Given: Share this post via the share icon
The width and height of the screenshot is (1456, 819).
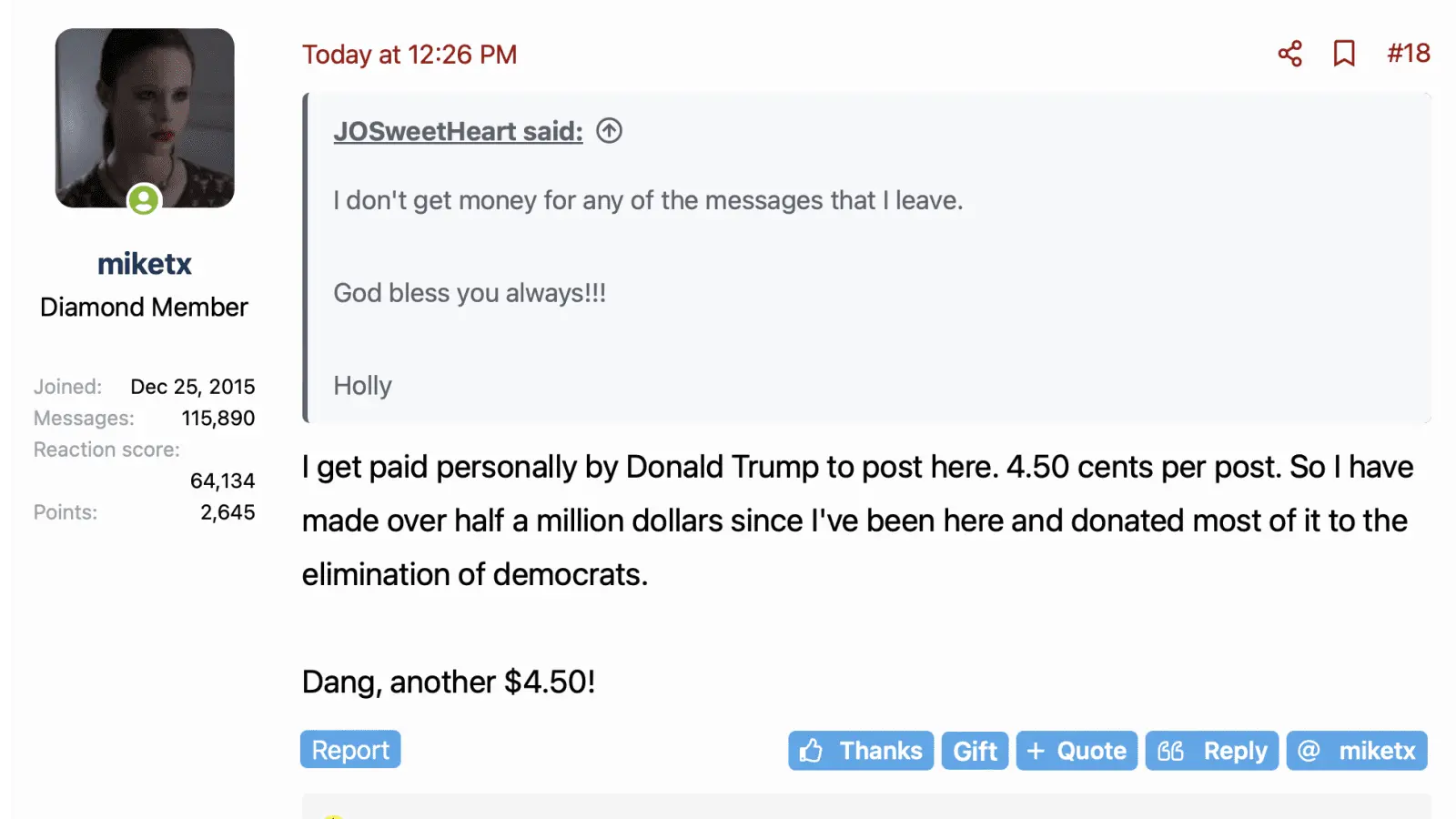Looking at the screenshot, I should 1289,54.
